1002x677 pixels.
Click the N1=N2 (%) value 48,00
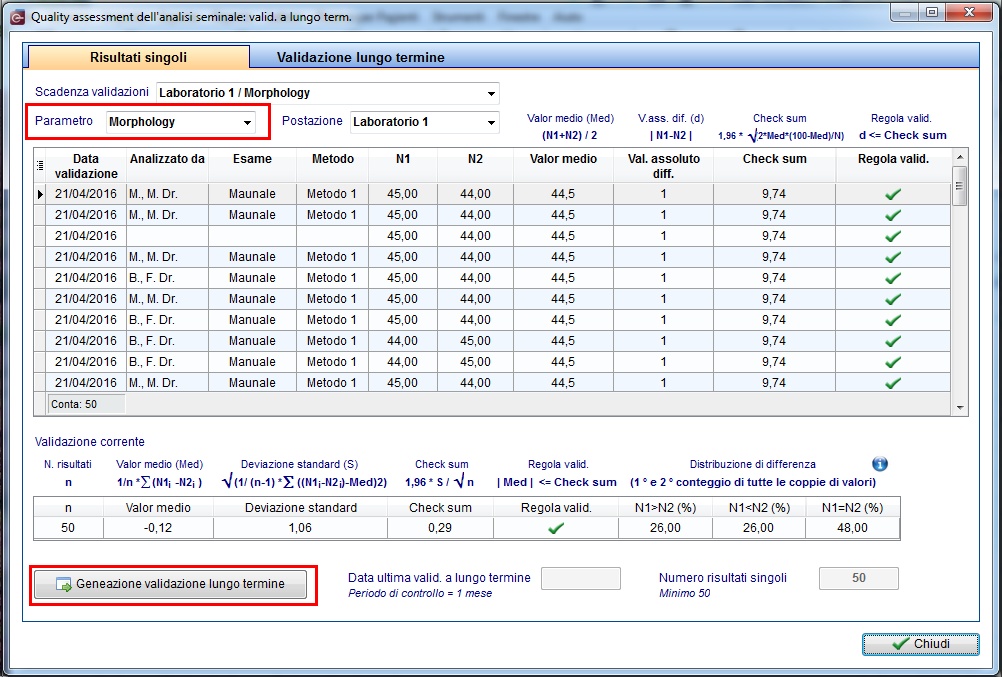852,528
